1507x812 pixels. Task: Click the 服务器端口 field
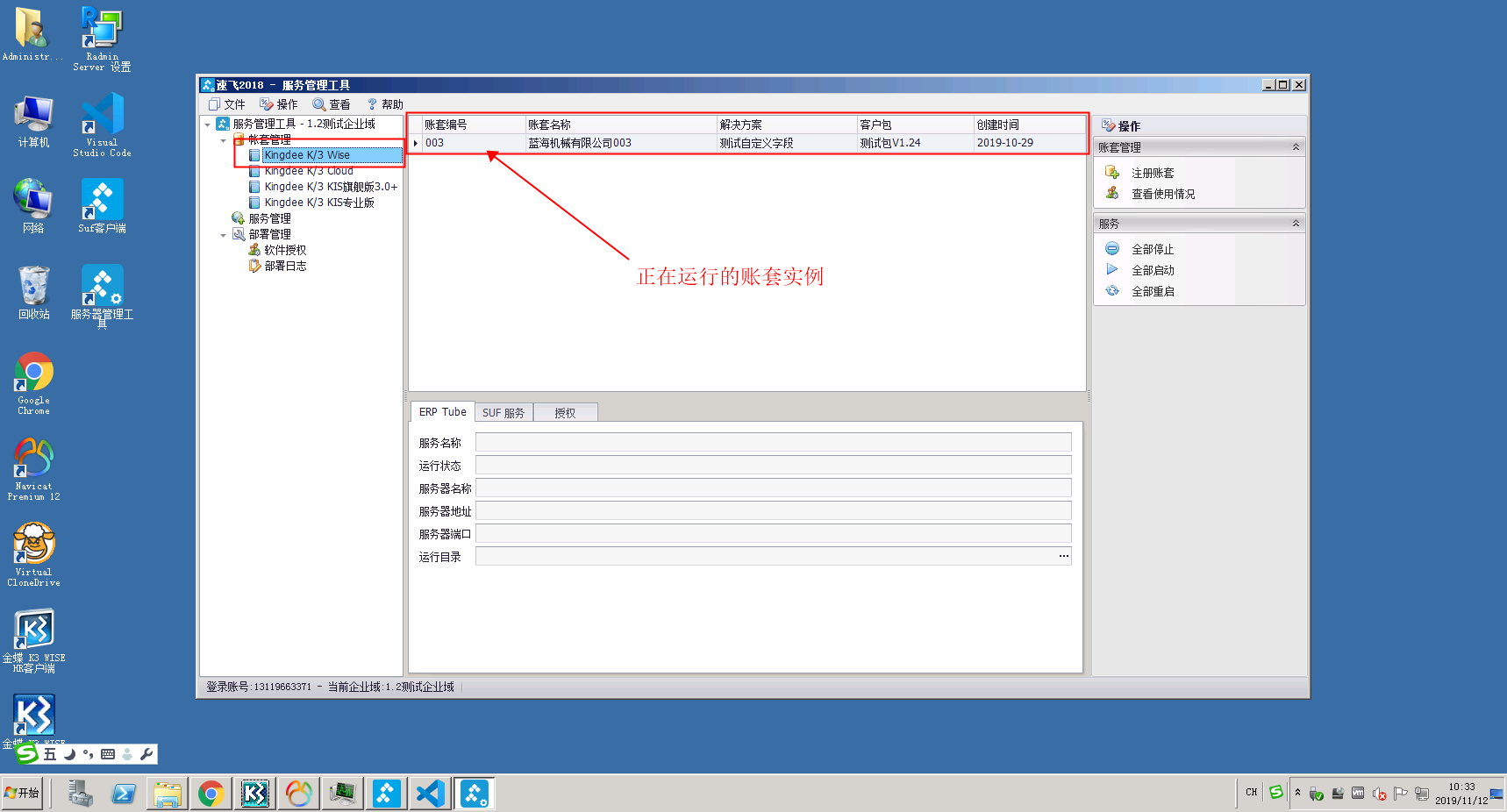(x=773, y=533)
